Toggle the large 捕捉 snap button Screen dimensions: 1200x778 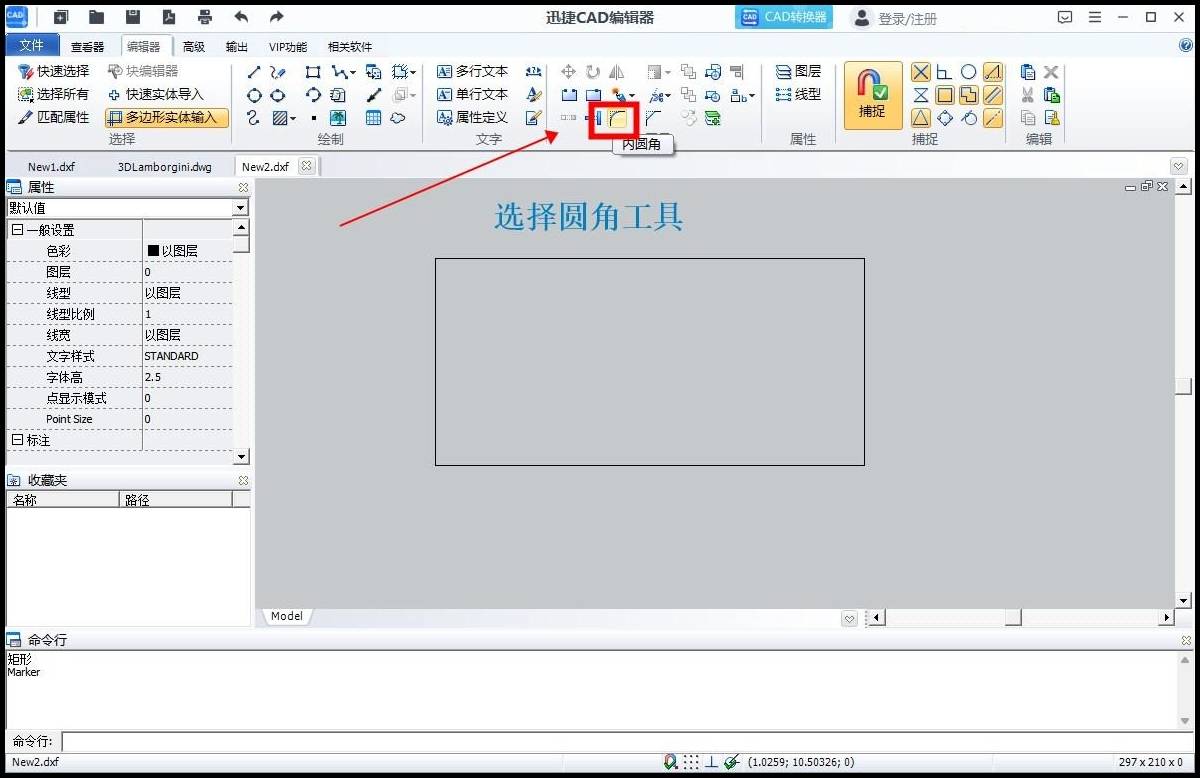872,95
